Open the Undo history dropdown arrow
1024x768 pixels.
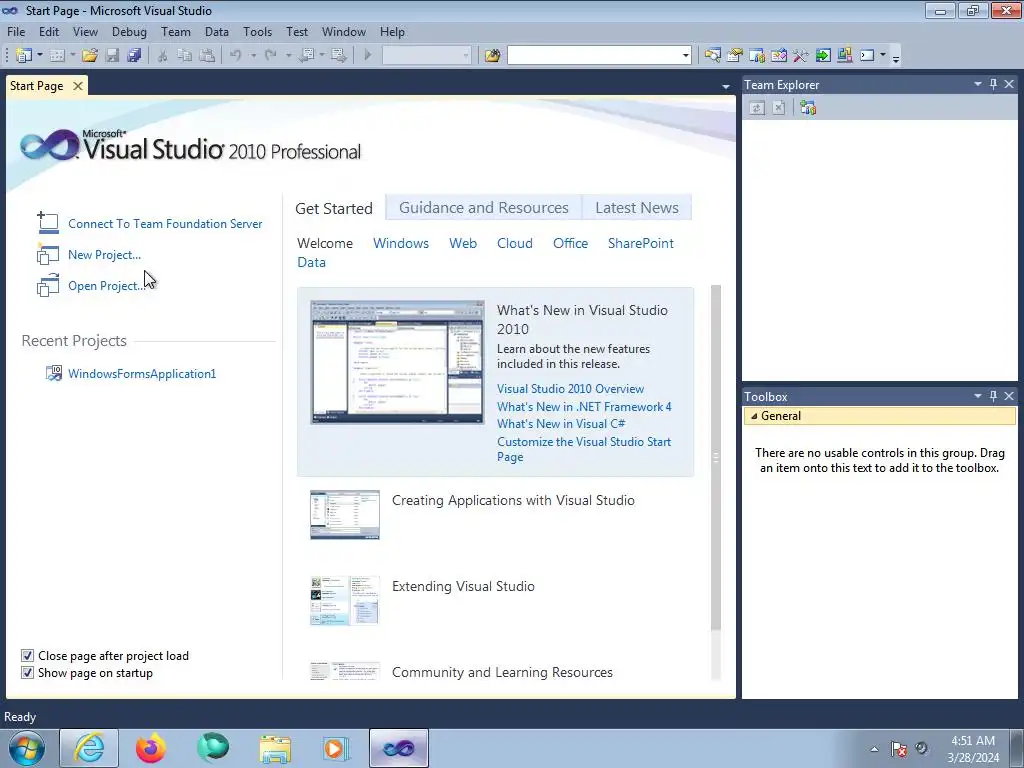253,56
